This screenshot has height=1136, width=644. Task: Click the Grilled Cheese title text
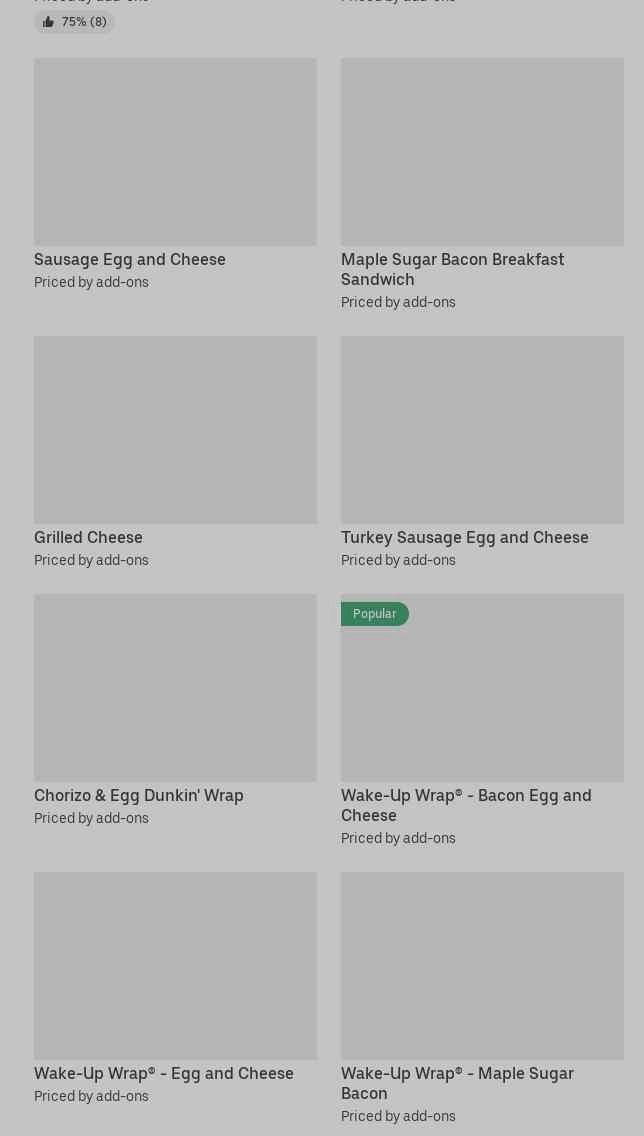(x=88, y=538)
